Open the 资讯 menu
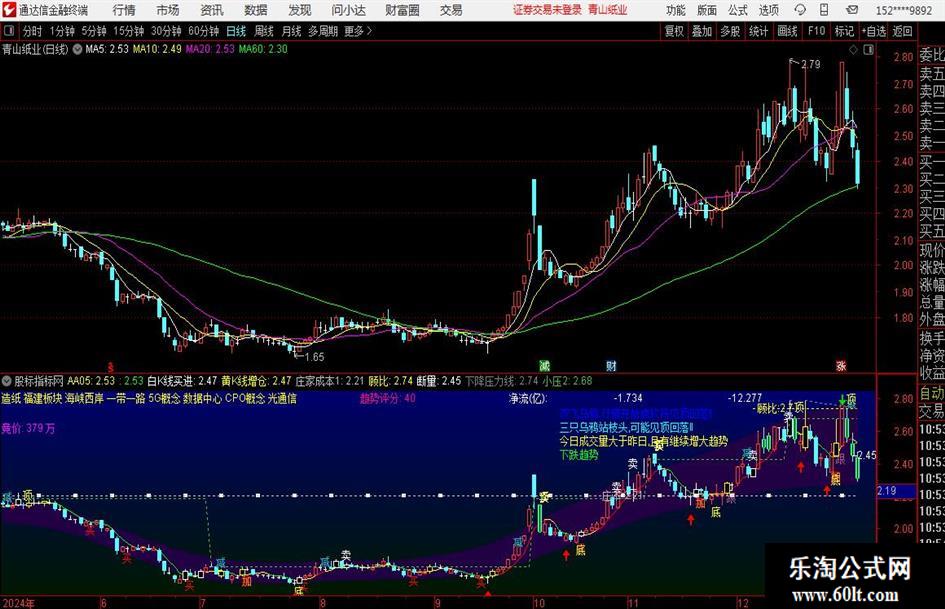The width and height of the screenshot is (945, 609). tap(212, 10)
